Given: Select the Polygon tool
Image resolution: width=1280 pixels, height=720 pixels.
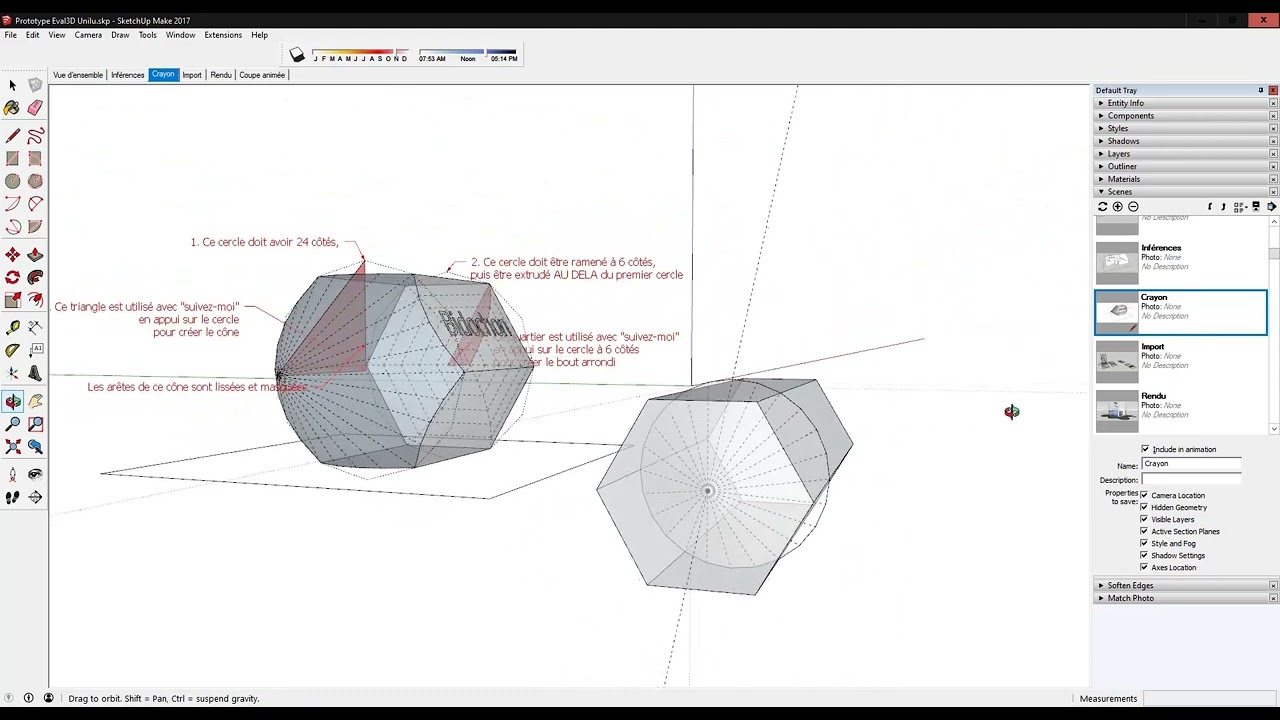Looking at the screenshot, I should click(35, 181).
